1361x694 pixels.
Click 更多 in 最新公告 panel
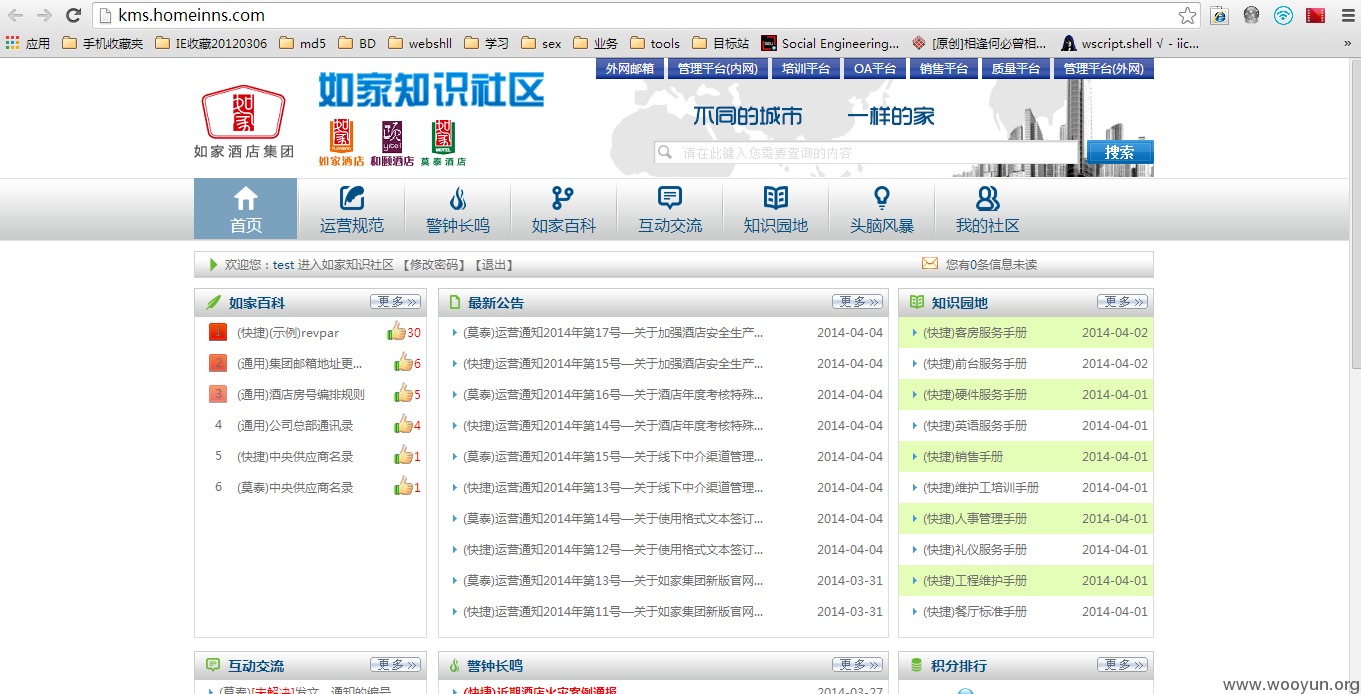coord(858,302)
